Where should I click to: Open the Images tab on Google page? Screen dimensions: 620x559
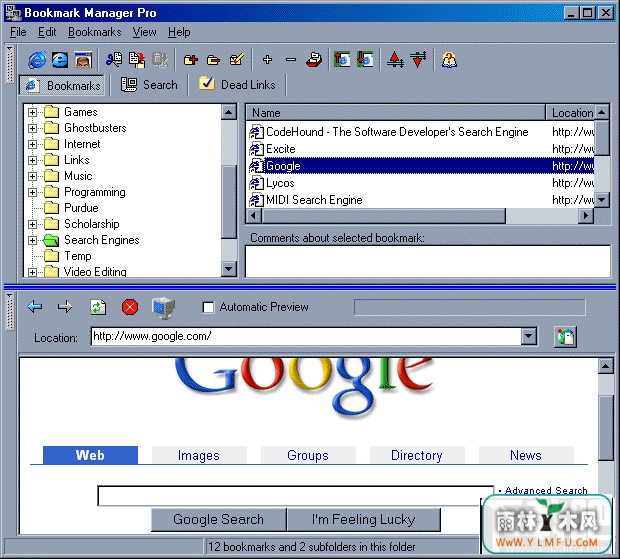[x=199, y=455]
